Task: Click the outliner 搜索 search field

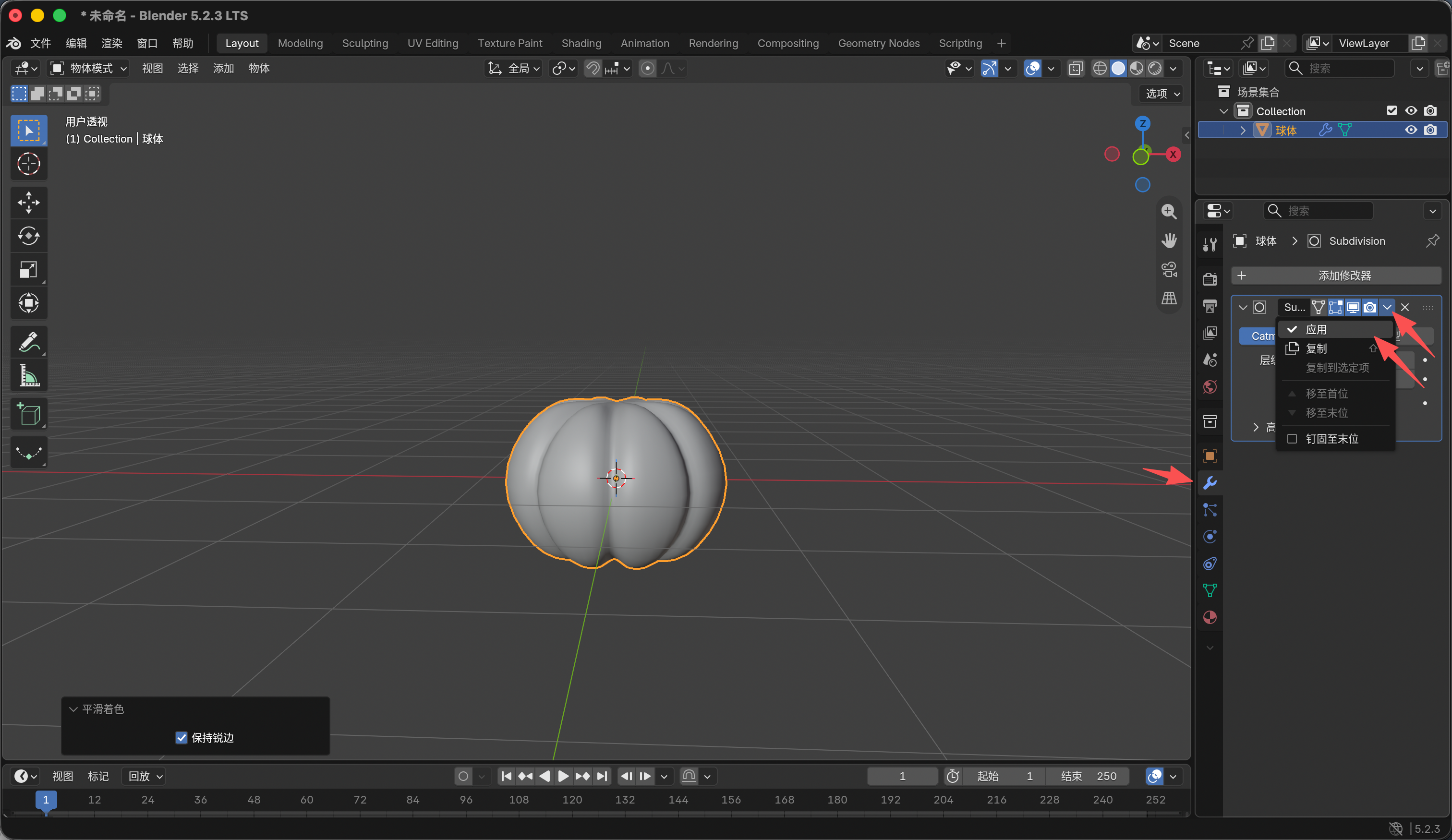Action: pos(1339,69)
